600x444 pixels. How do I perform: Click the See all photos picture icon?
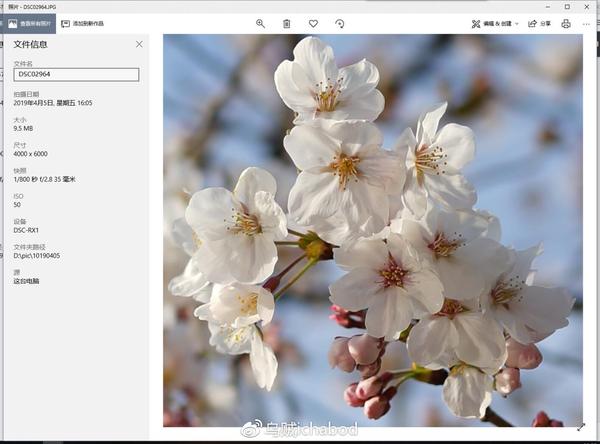pyautogui.click(x=13, y=24)
